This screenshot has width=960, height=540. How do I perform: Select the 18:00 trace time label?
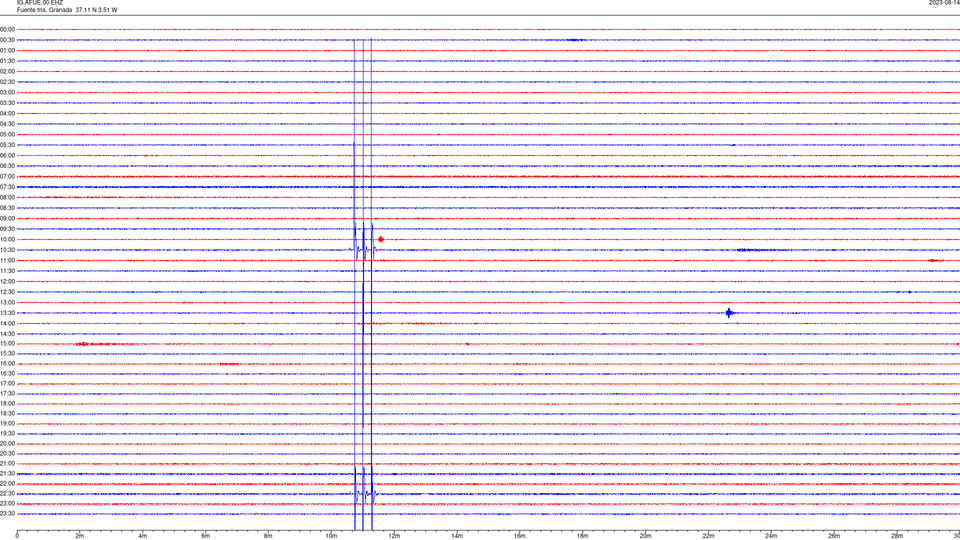pyautogui.click(x=7, y=403)
